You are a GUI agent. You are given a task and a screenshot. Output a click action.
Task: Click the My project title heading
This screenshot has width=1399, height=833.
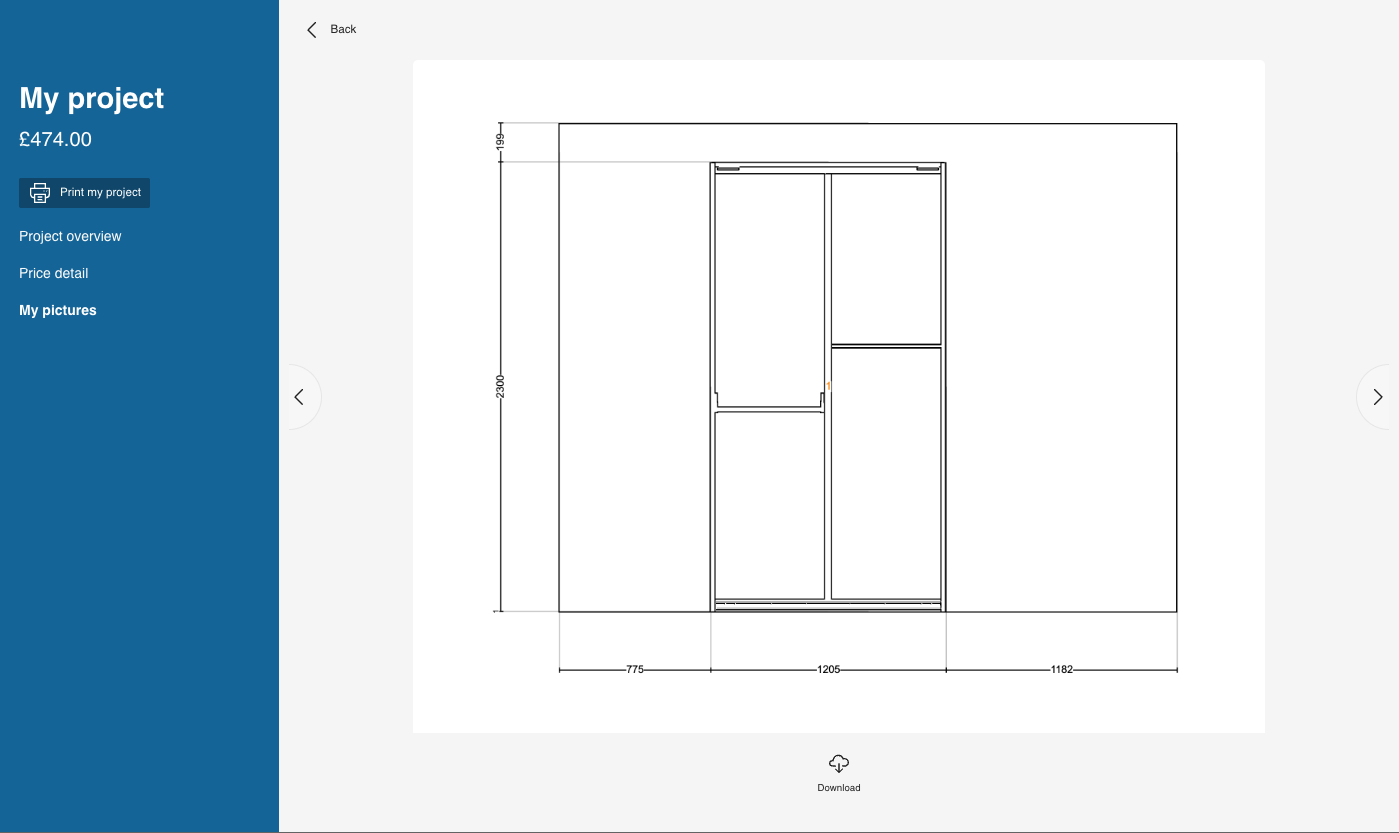(x=91, y=97)
